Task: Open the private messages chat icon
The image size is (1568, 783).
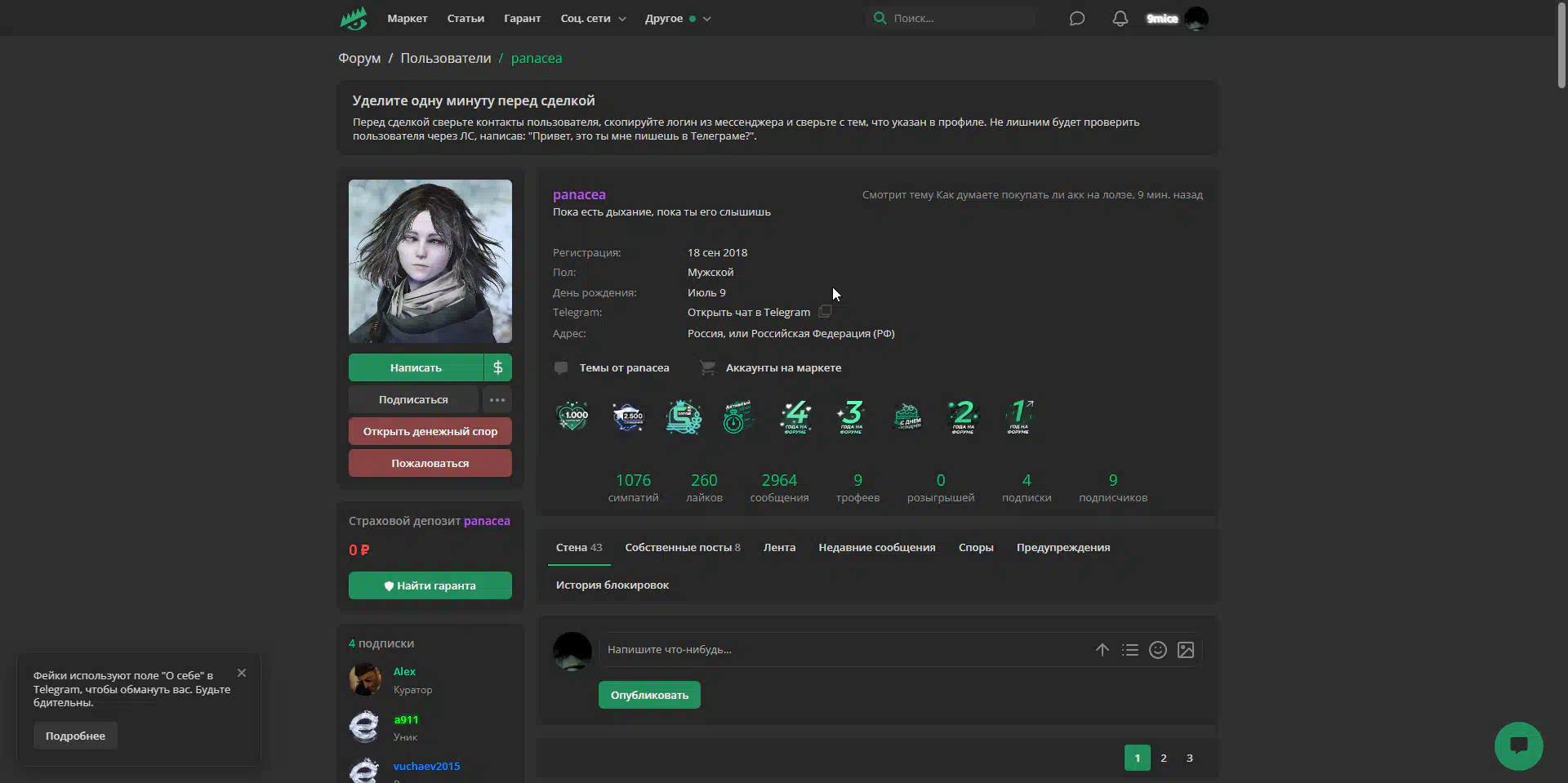Action: coord(1077,18)
